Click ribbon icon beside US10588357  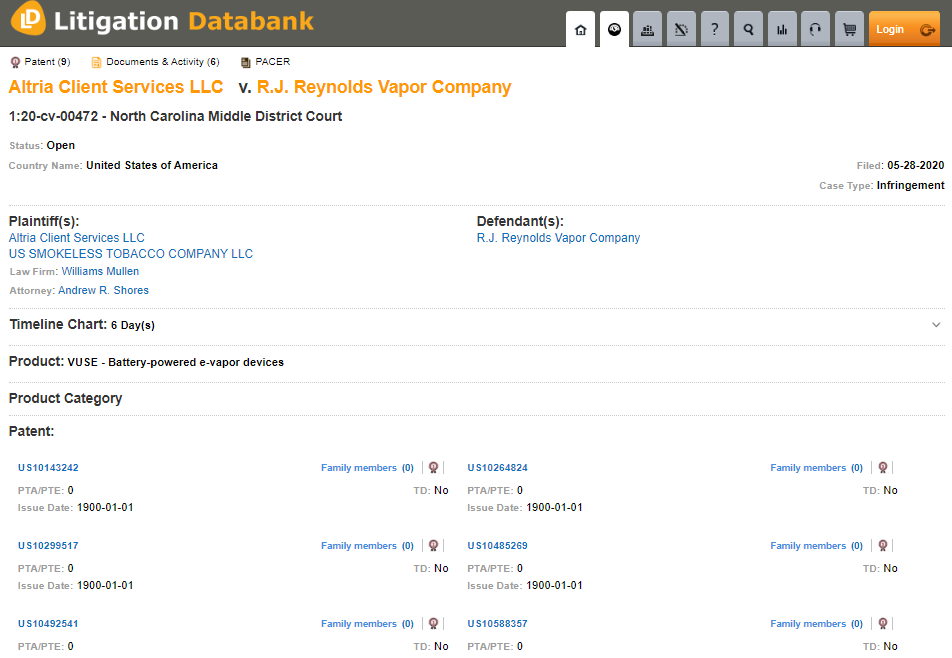[883, 623]
